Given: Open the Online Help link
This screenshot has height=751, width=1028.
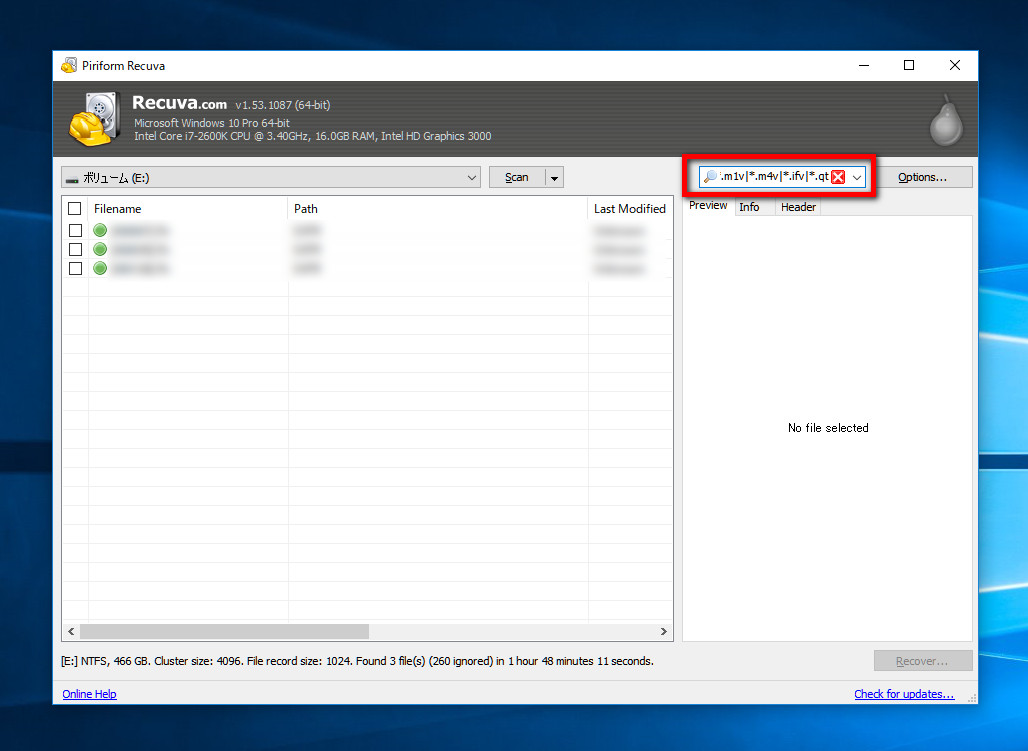Looking at the screenshot, I should click(x=89, y=694).
